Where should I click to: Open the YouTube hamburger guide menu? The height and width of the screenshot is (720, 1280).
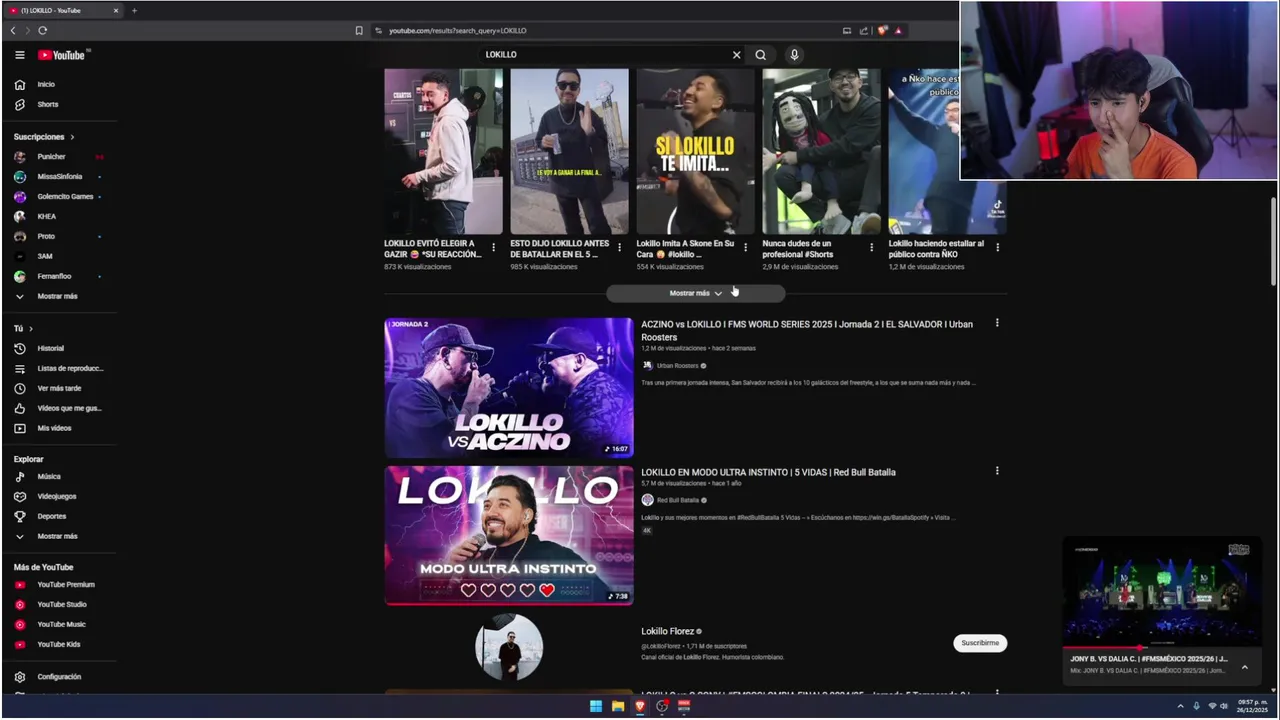19,55
